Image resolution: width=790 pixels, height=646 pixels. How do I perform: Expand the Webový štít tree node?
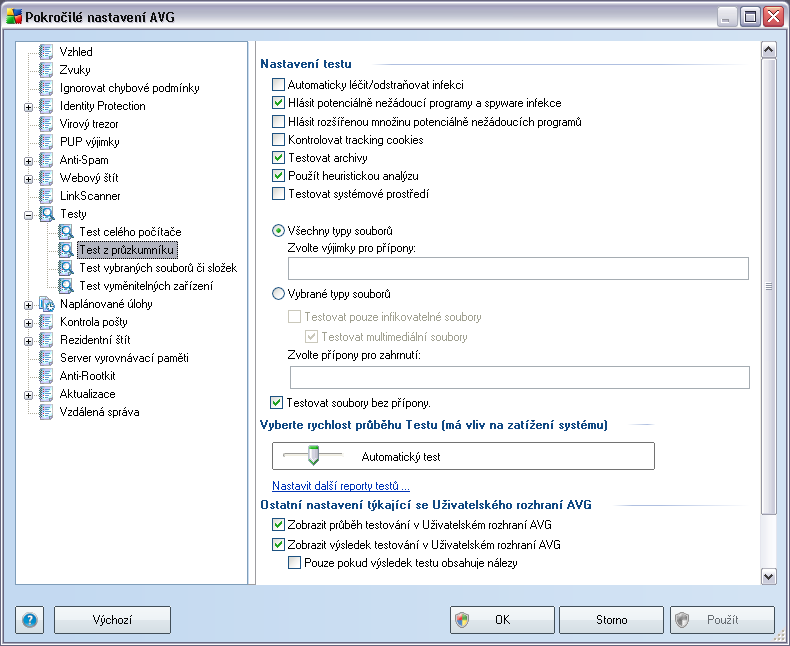29,179
